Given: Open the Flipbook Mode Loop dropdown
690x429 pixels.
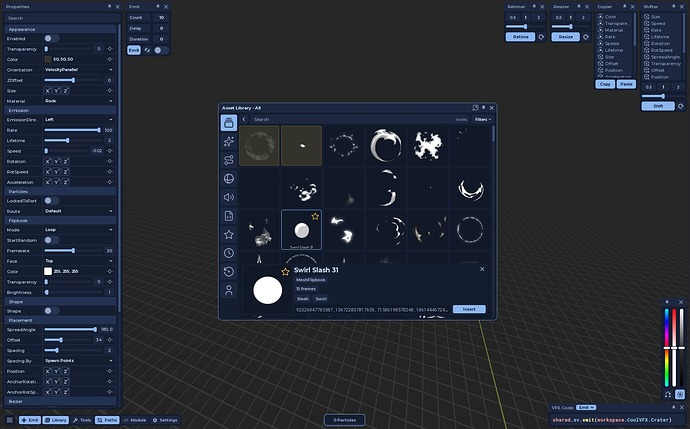Looking at the screenshot, I should 78,230.
